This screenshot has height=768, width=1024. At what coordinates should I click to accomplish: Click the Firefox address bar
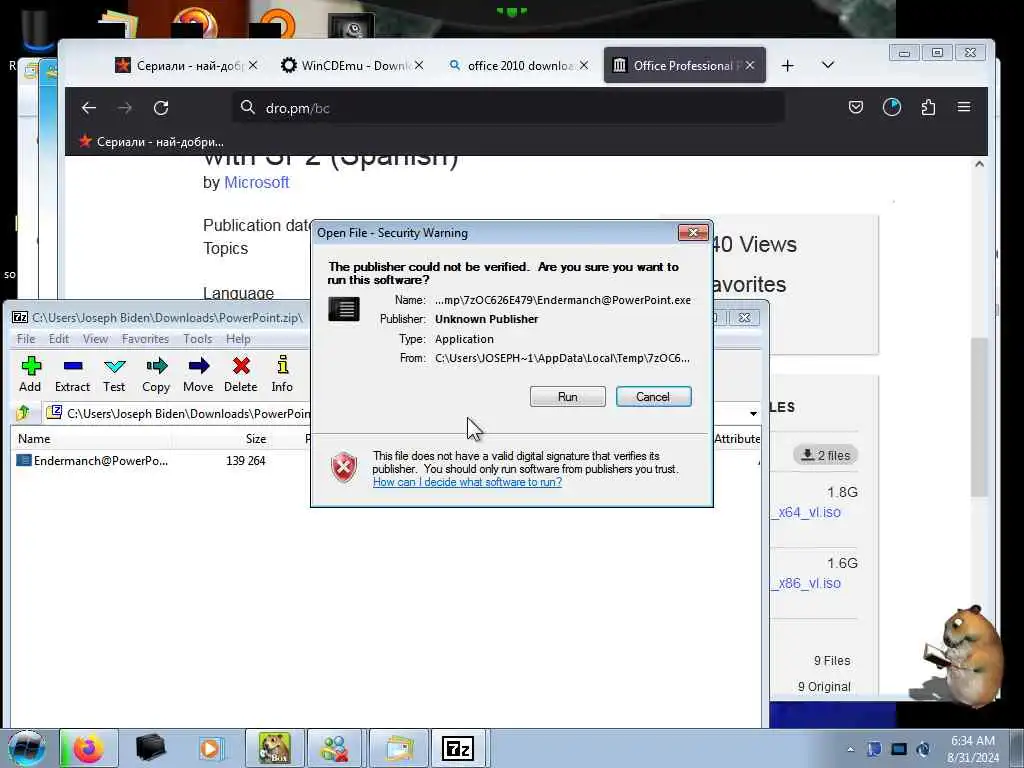pyautogui.click(x=508, y=108)
